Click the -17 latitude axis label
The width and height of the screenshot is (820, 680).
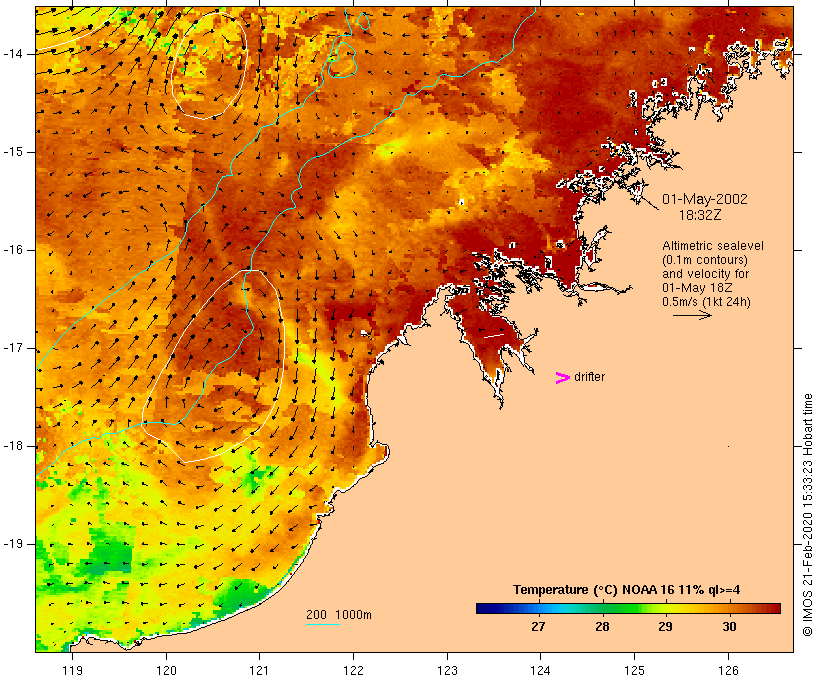pos(13,348)
